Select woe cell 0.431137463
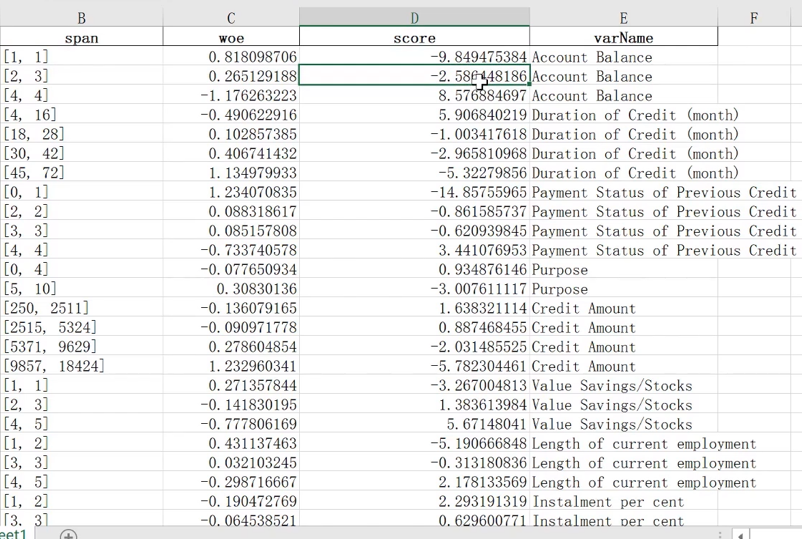Viewport: 802px width, 539px height. pos(231,443)
